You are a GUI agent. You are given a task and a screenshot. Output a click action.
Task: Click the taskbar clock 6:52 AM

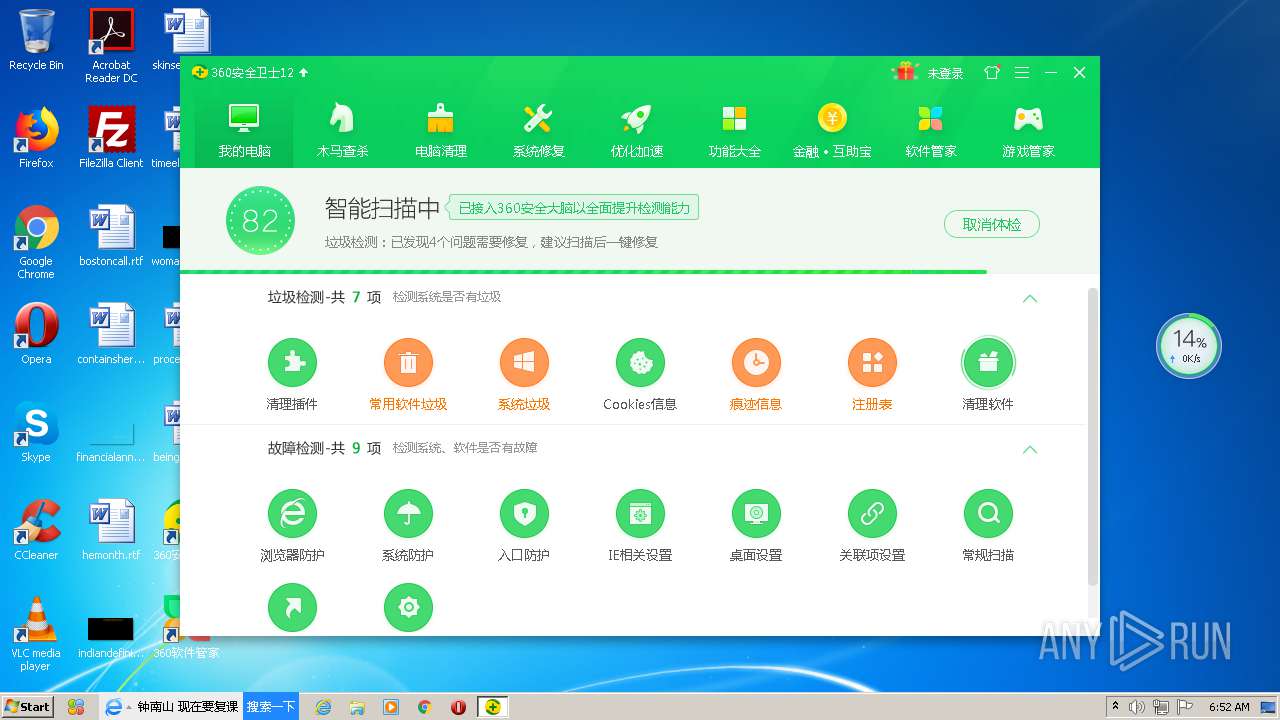coord(1229,706)
